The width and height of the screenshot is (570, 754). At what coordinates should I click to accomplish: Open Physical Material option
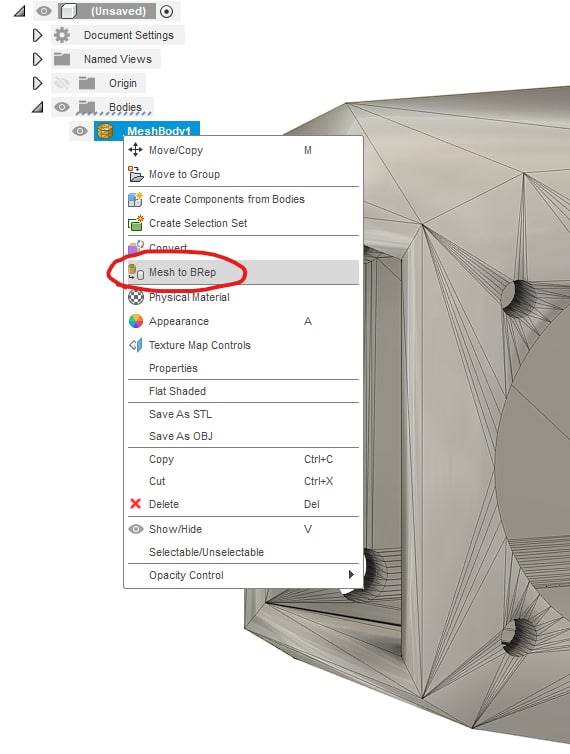point(243,297)
